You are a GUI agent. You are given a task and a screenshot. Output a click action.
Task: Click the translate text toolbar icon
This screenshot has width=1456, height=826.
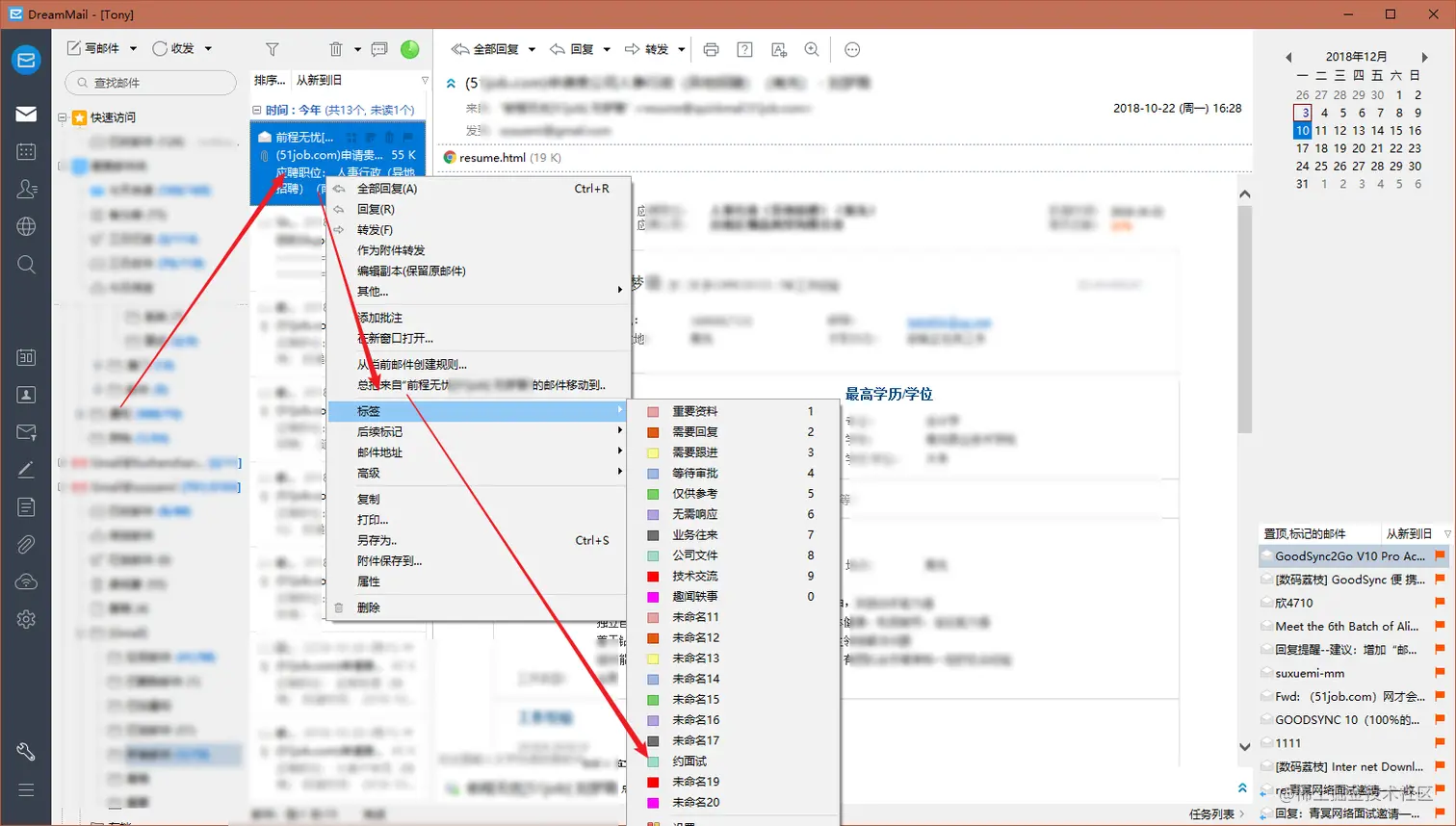point(779,49)
